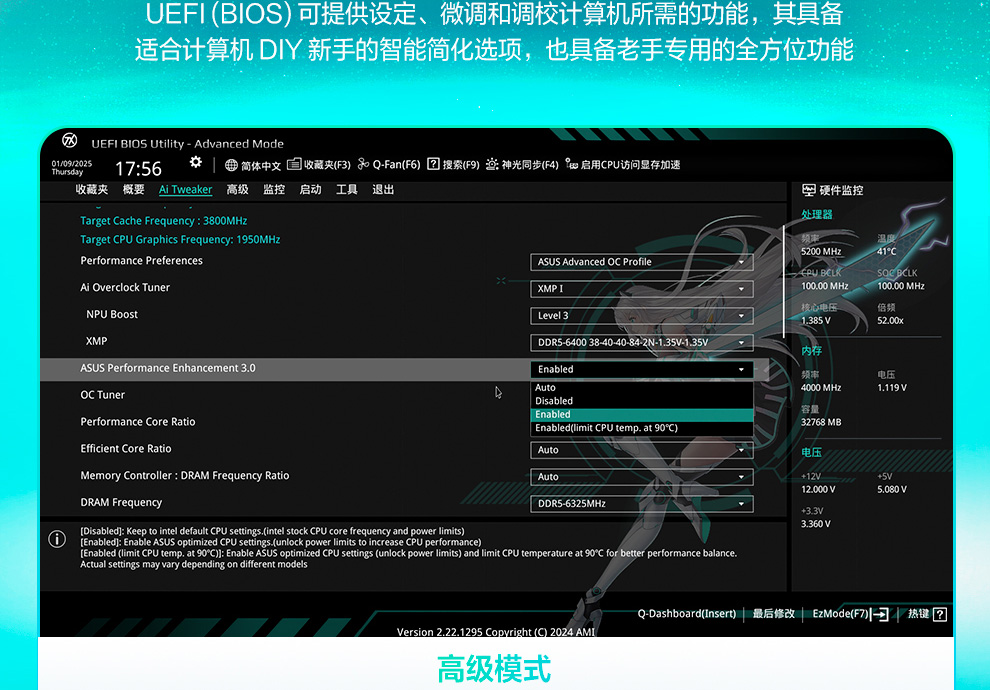Switch to the 收藏夹 tab
This screenshot has height=690, width=990.
[92, 189]
